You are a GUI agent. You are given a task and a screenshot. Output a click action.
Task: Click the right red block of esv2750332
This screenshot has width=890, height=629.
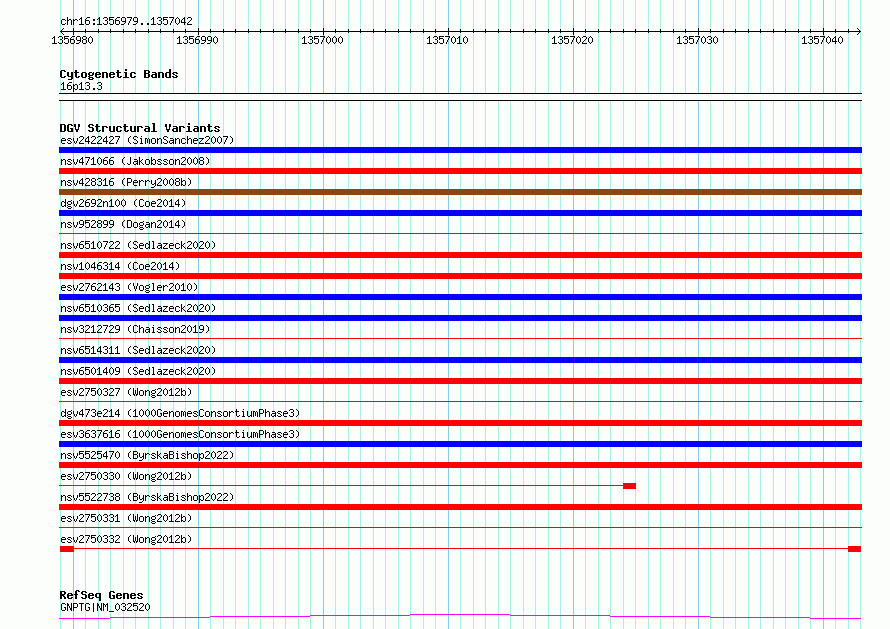tap(855, 549)
